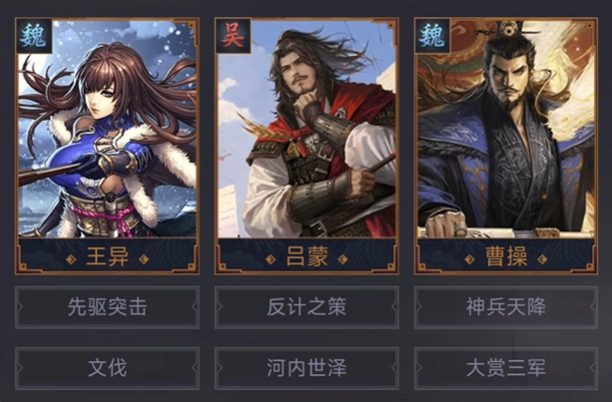Click the 魏 faction badge on 曹操's card

coord(432,36)
